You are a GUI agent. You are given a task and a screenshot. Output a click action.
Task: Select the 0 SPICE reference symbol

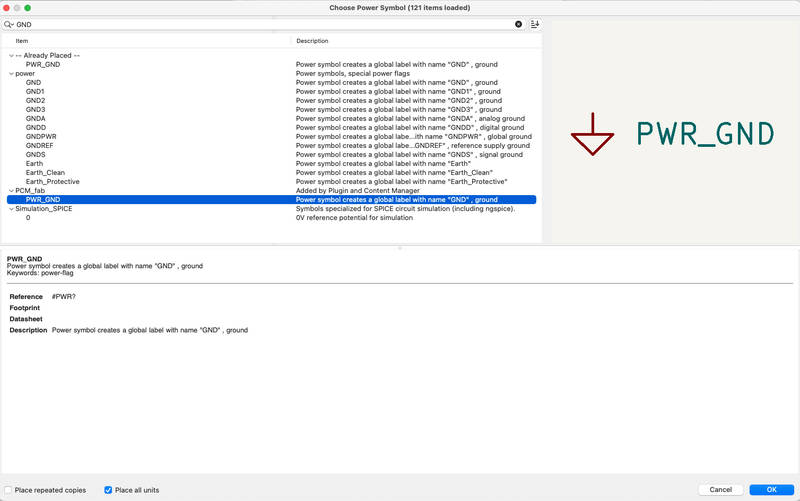(x=28, y=218)
